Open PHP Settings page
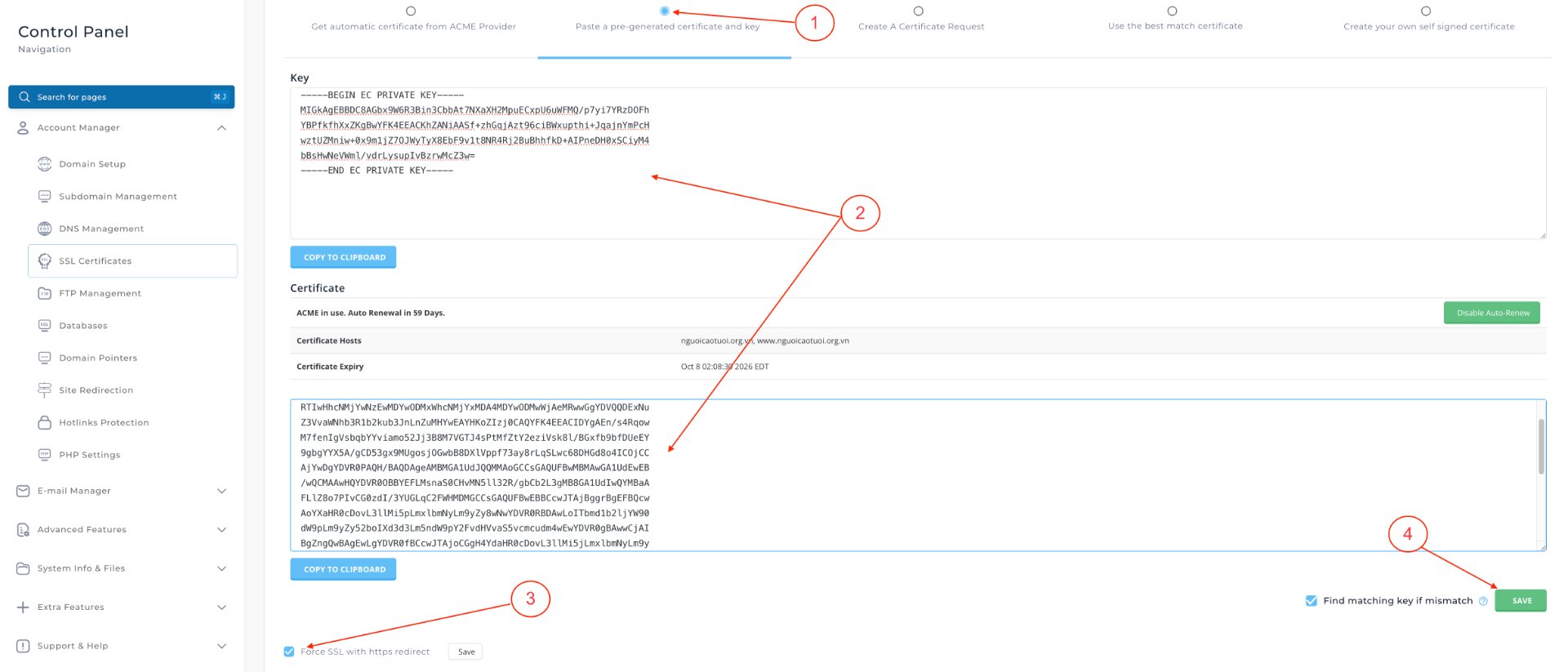Image resolution: width=1568 pixels, height=672 pixels. 89,455
